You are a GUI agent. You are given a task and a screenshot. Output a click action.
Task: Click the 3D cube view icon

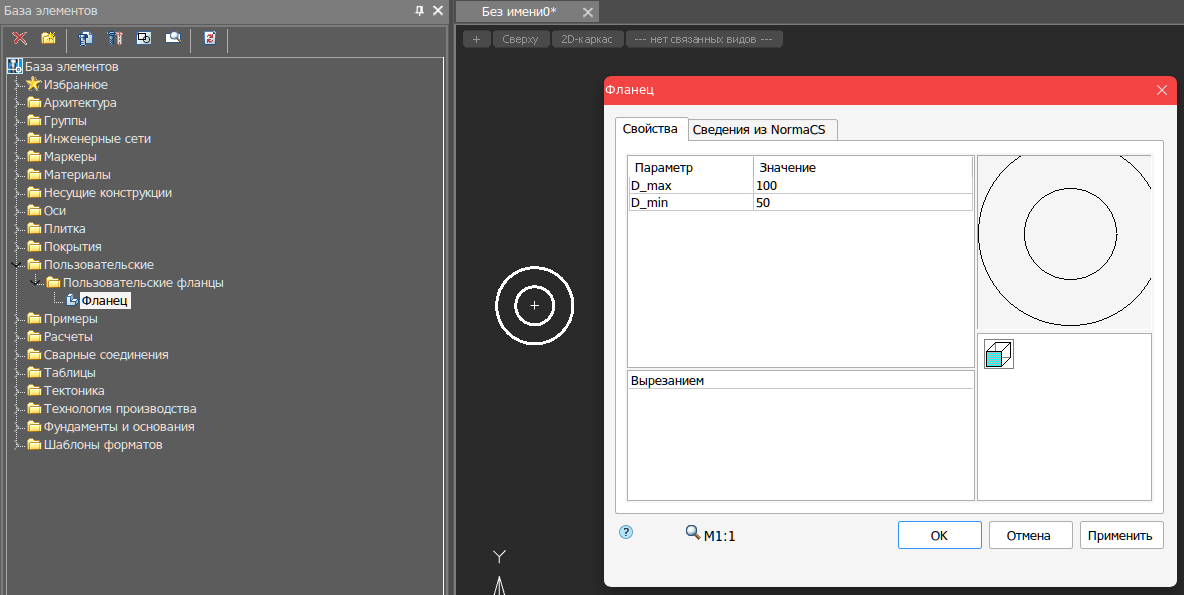point(998,354)
